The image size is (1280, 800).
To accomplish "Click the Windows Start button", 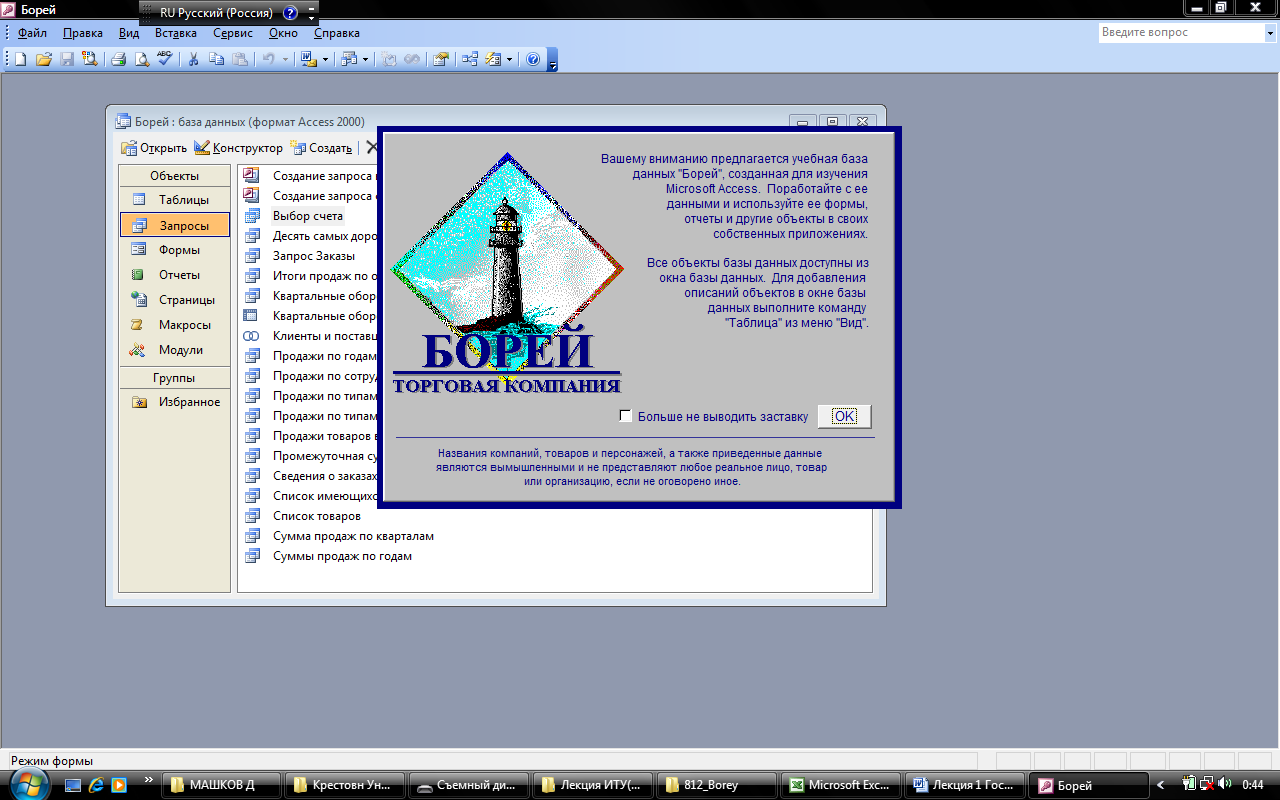I will (30, 784).
